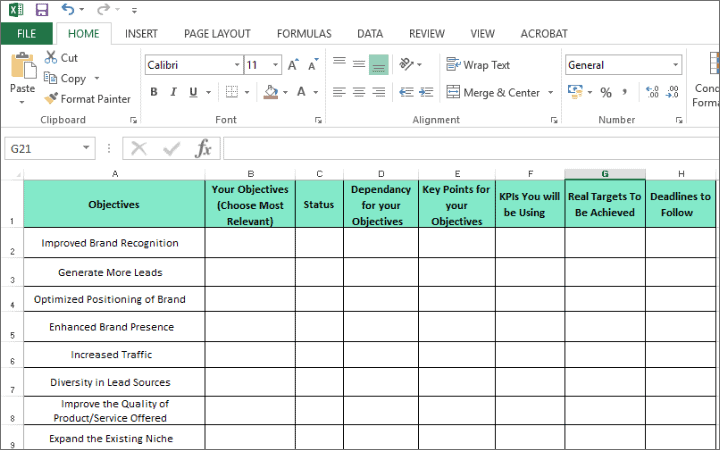Open the PAGE LAYOUT ribbon tab
This screenshot has width=720, height=450.
[x=217, y=33]
